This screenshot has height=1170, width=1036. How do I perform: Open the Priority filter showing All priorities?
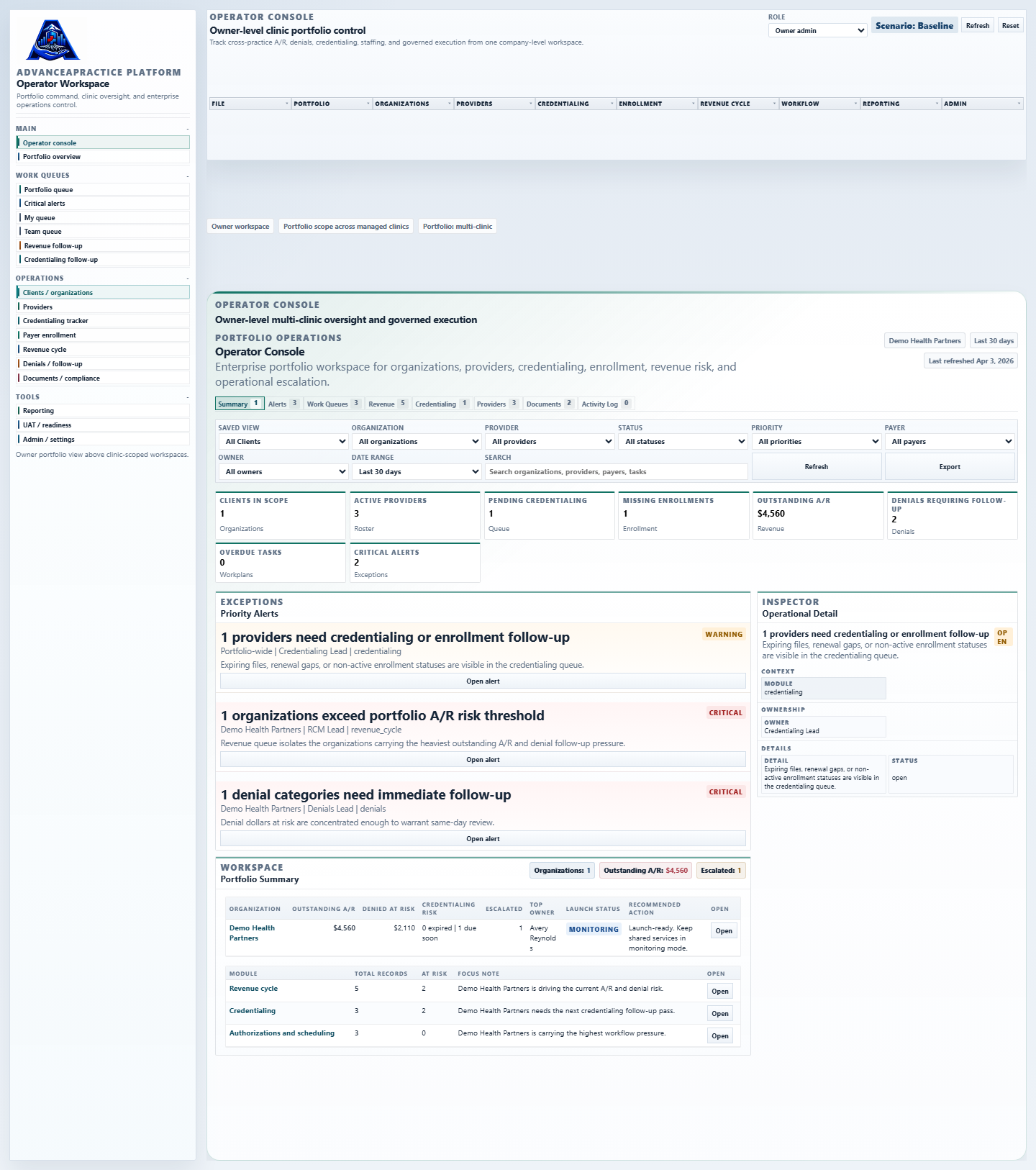click(x=817, y=442)
